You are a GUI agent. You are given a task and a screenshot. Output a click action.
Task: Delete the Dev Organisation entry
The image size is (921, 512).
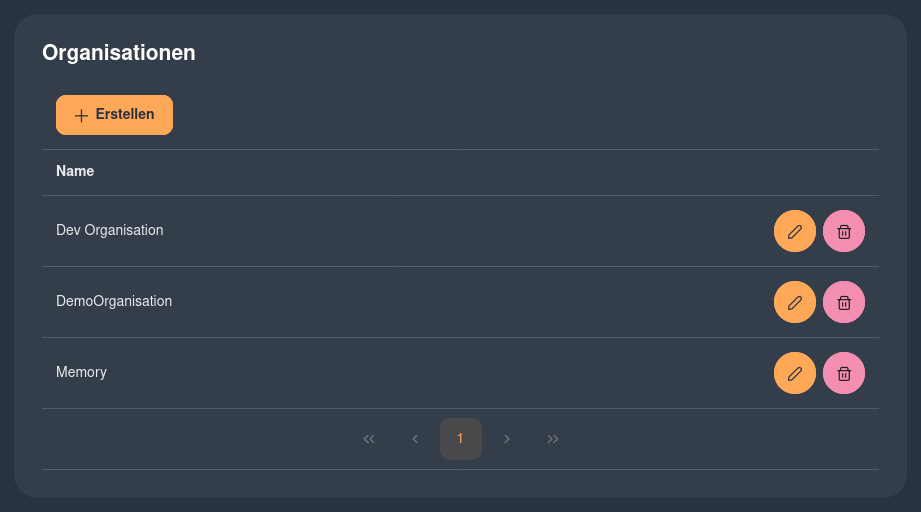pyautogui.click(x=843, y=231)
